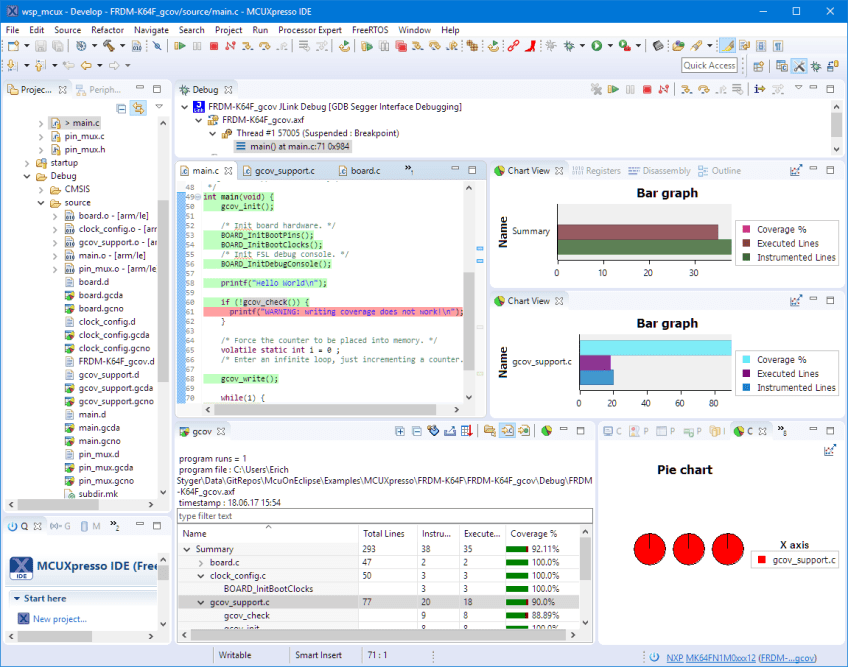Click the New wizard icon in main toolbar
This screenshot has width=848, height=667.
coord(14,46)
